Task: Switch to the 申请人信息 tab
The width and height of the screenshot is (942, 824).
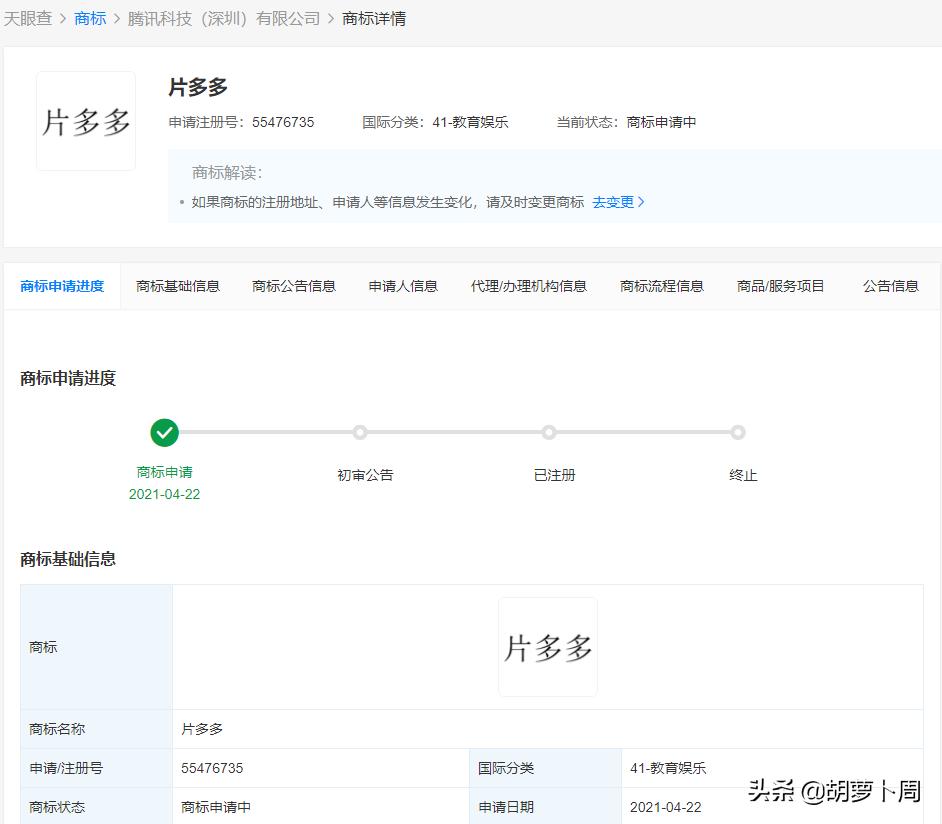Action: click(402, 285)
